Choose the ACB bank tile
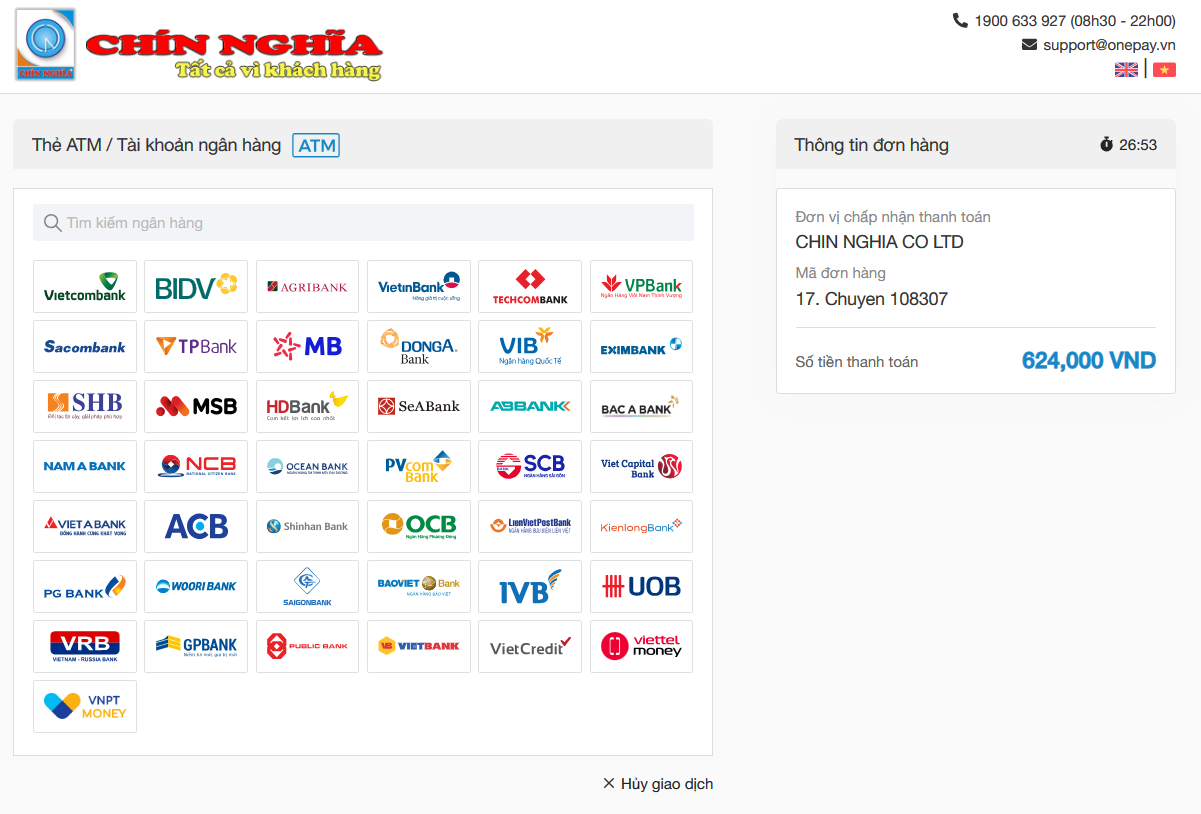Viewport: 1201px width, 814px height. pos(196,527)
